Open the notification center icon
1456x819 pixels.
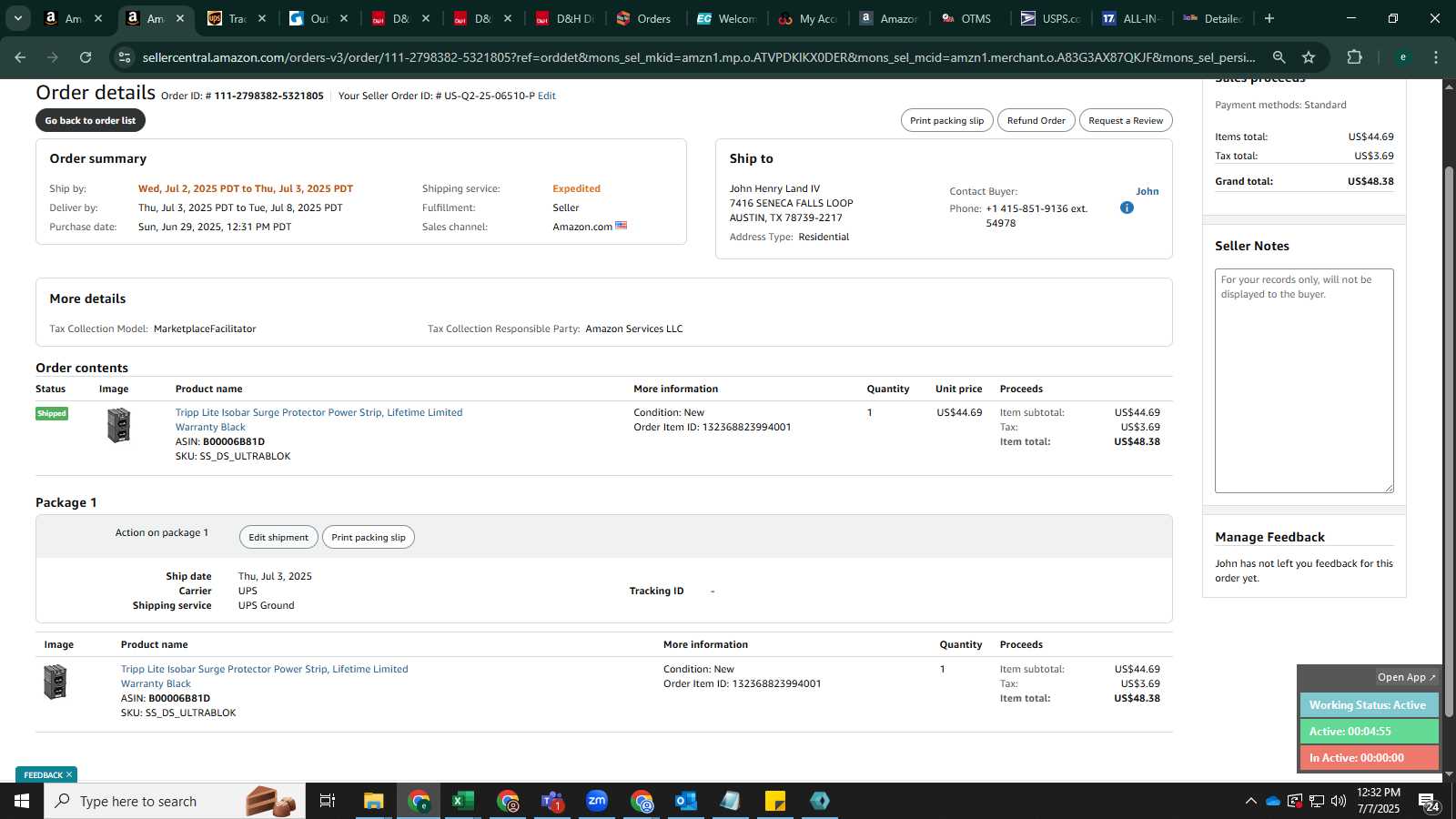coord(1429,801)
